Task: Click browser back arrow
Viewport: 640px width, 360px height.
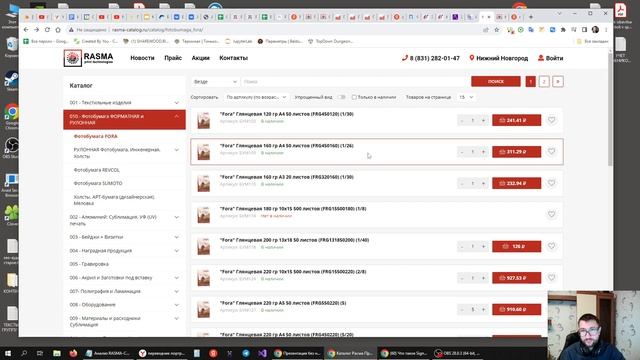Action: pyautogui.click(x=26, y=30)
